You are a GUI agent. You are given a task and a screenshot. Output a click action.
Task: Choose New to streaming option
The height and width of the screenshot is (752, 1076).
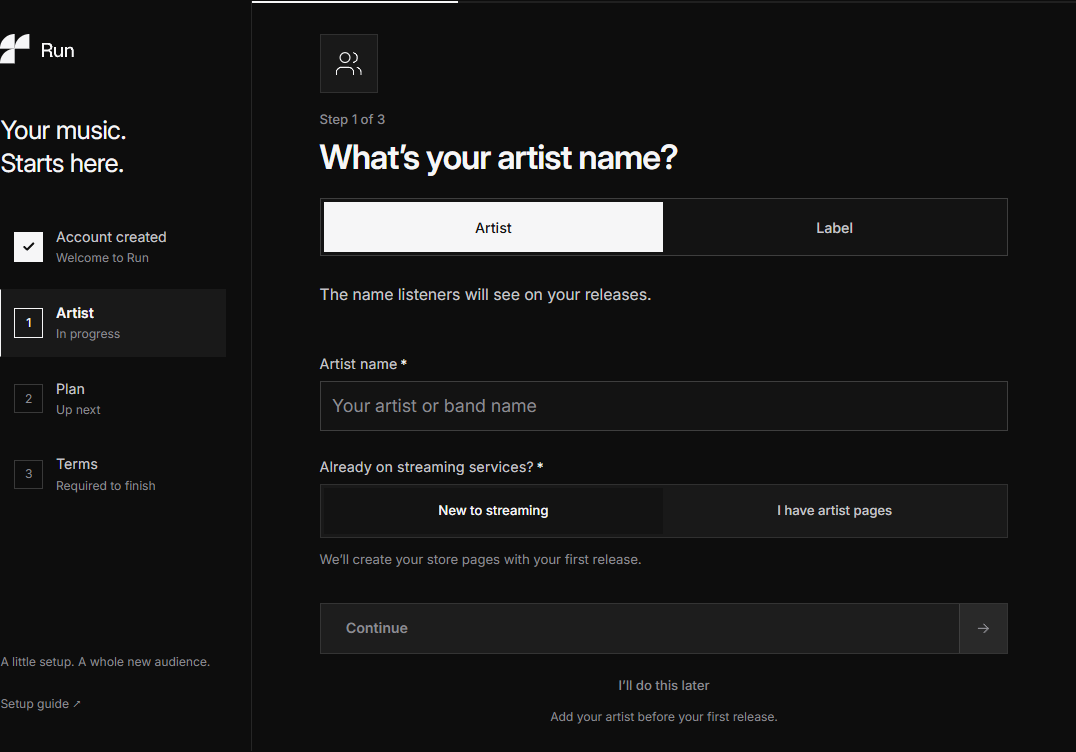click(493, 510)
